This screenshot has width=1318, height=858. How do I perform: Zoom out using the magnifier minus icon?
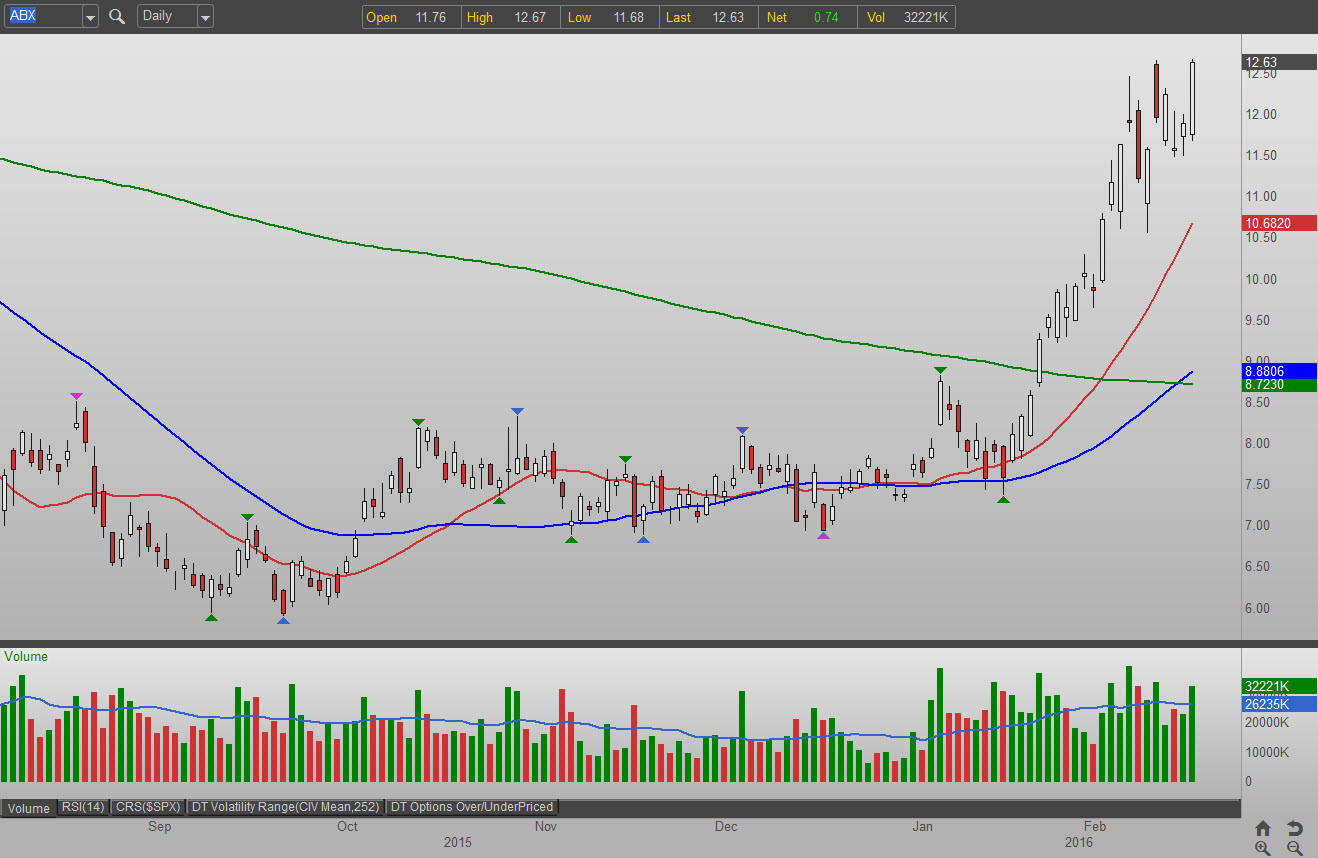coord(1294,848)
